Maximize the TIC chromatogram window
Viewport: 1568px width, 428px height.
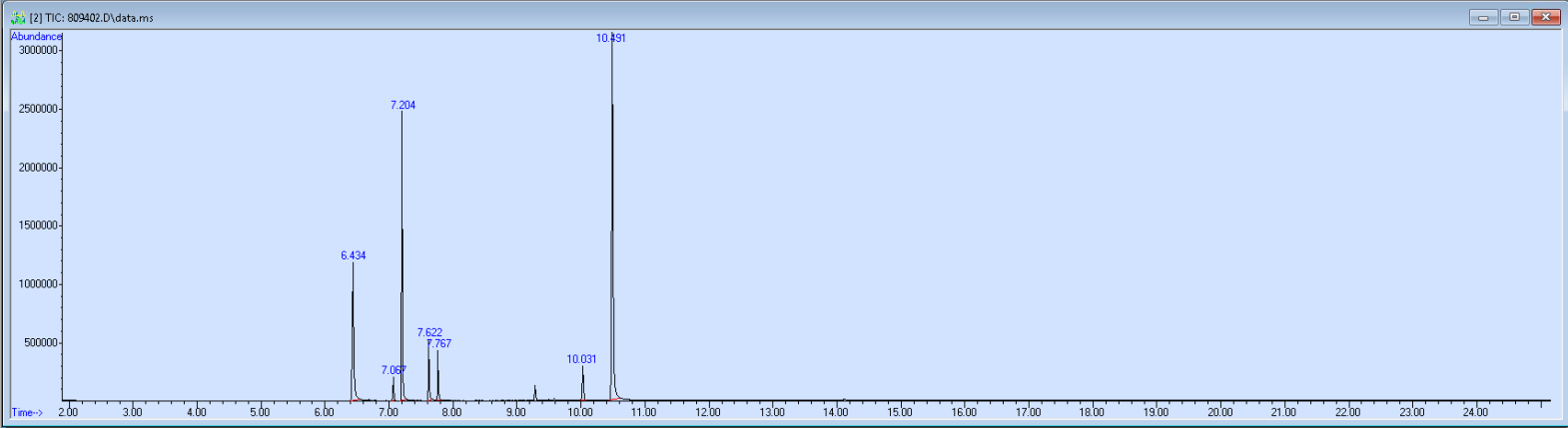tap(1514, 17)
